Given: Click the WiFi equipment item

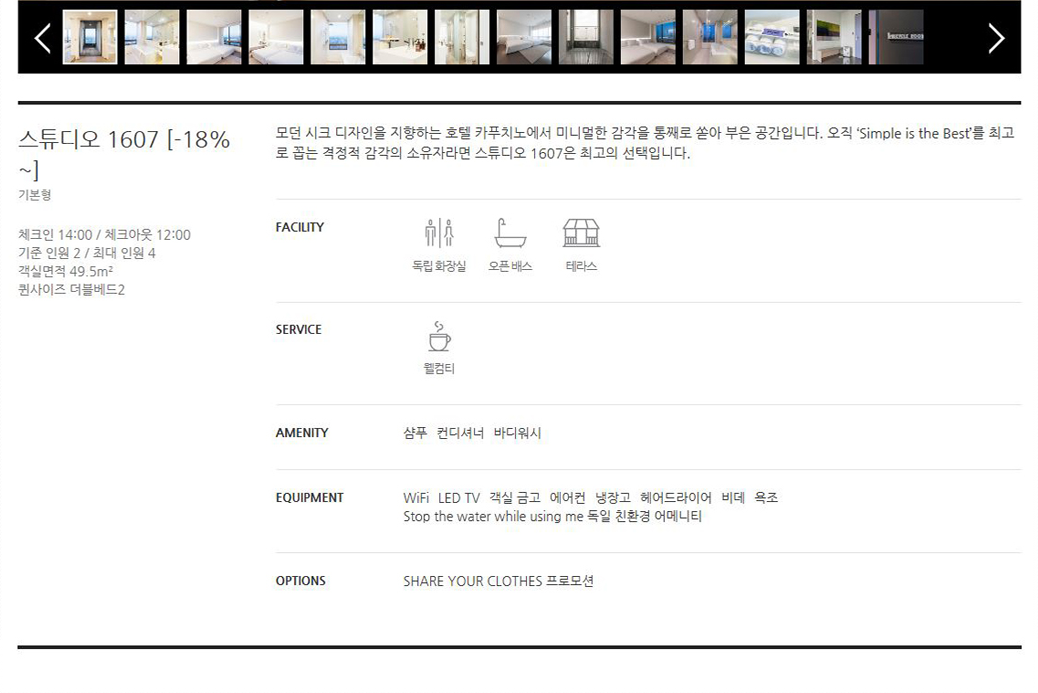Looking at the screenshot, I should point(416,498).
